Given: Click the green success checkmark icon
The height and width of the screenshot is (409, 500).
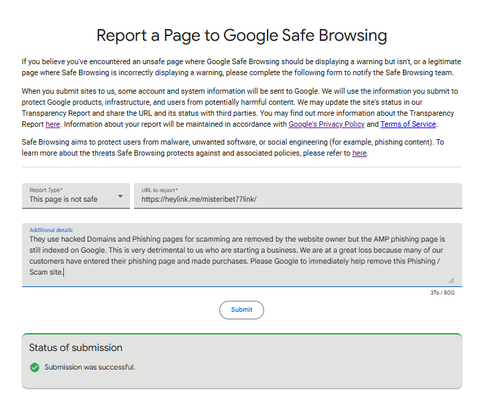Looking at the screenshot, I should pyautogui.click(x=35, y=367).
